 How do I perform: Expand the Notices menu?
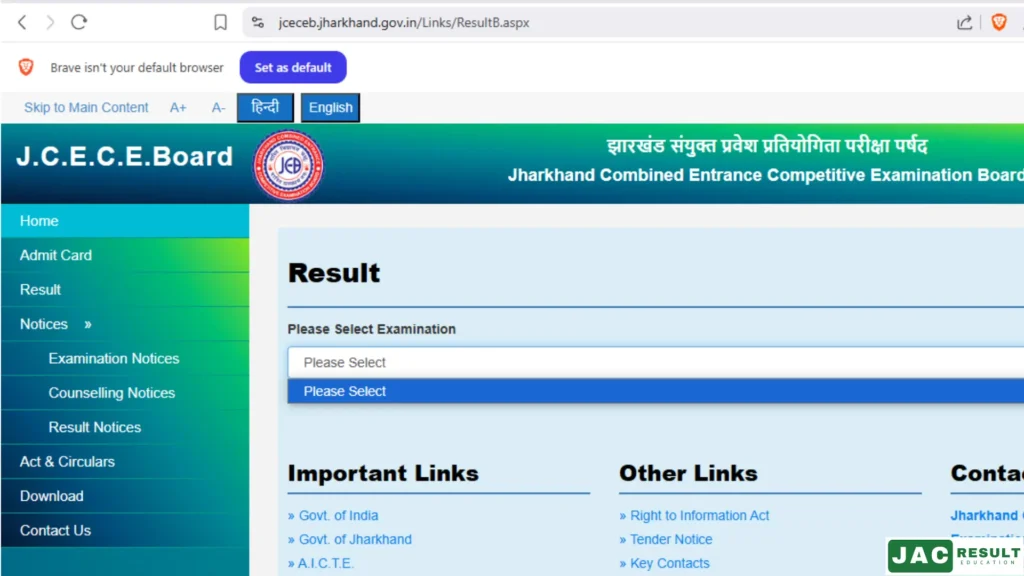coord(125,324)
